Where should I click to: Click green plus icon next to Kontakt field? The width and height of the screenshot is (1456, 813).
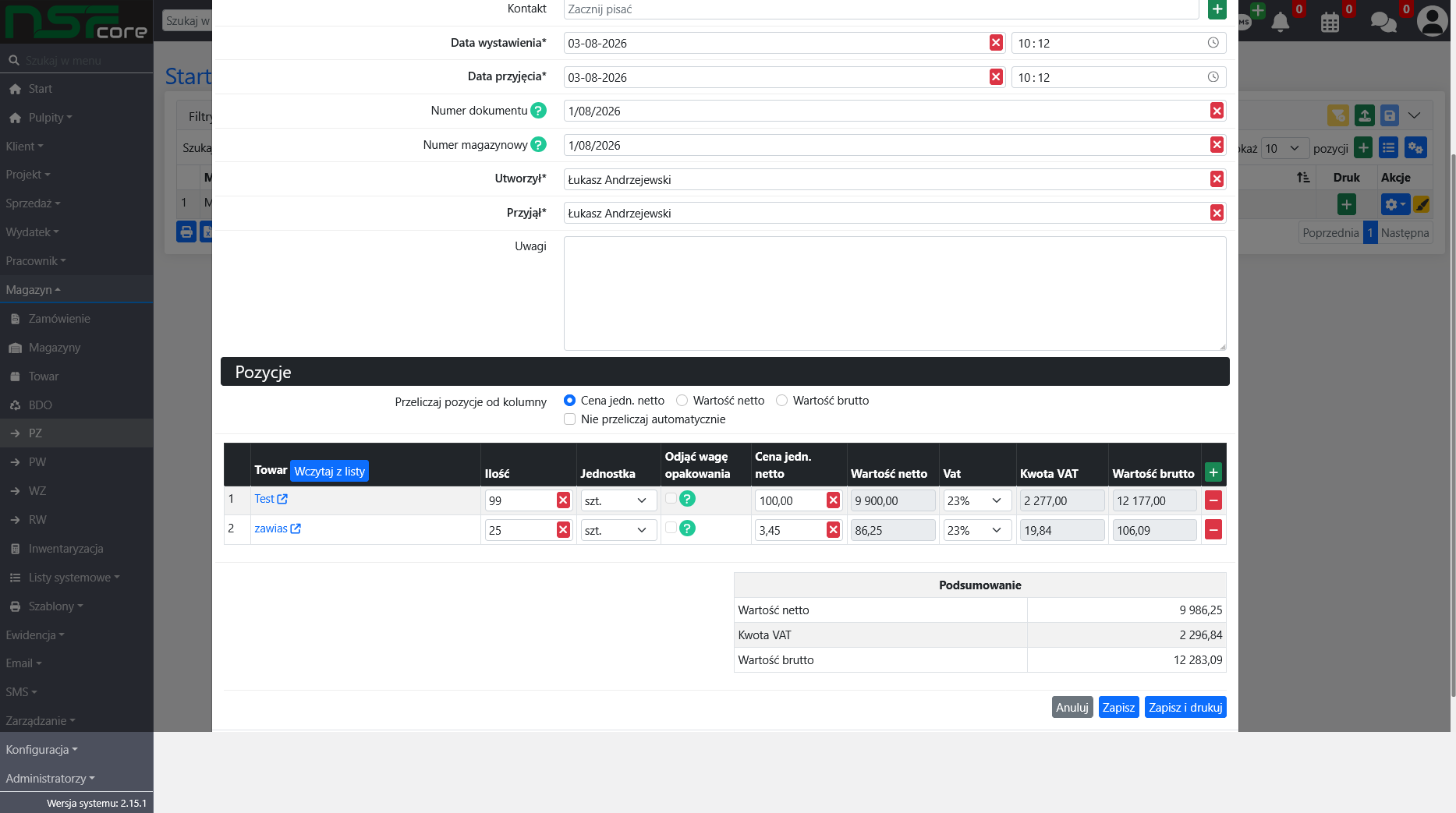click(x=1217, y=9)
